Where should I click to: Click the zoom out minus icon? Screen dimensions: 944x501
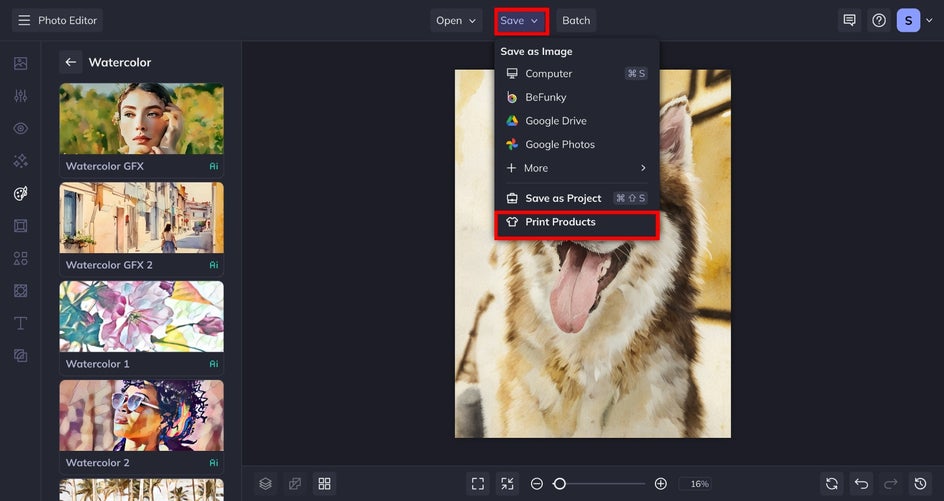[537, 484]
